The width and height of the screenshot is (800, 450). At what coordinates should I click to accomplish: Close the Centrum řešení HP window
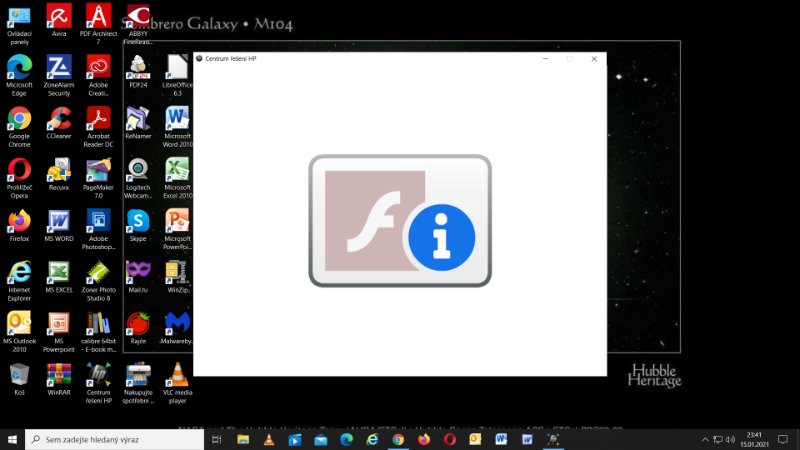point(594,59)
